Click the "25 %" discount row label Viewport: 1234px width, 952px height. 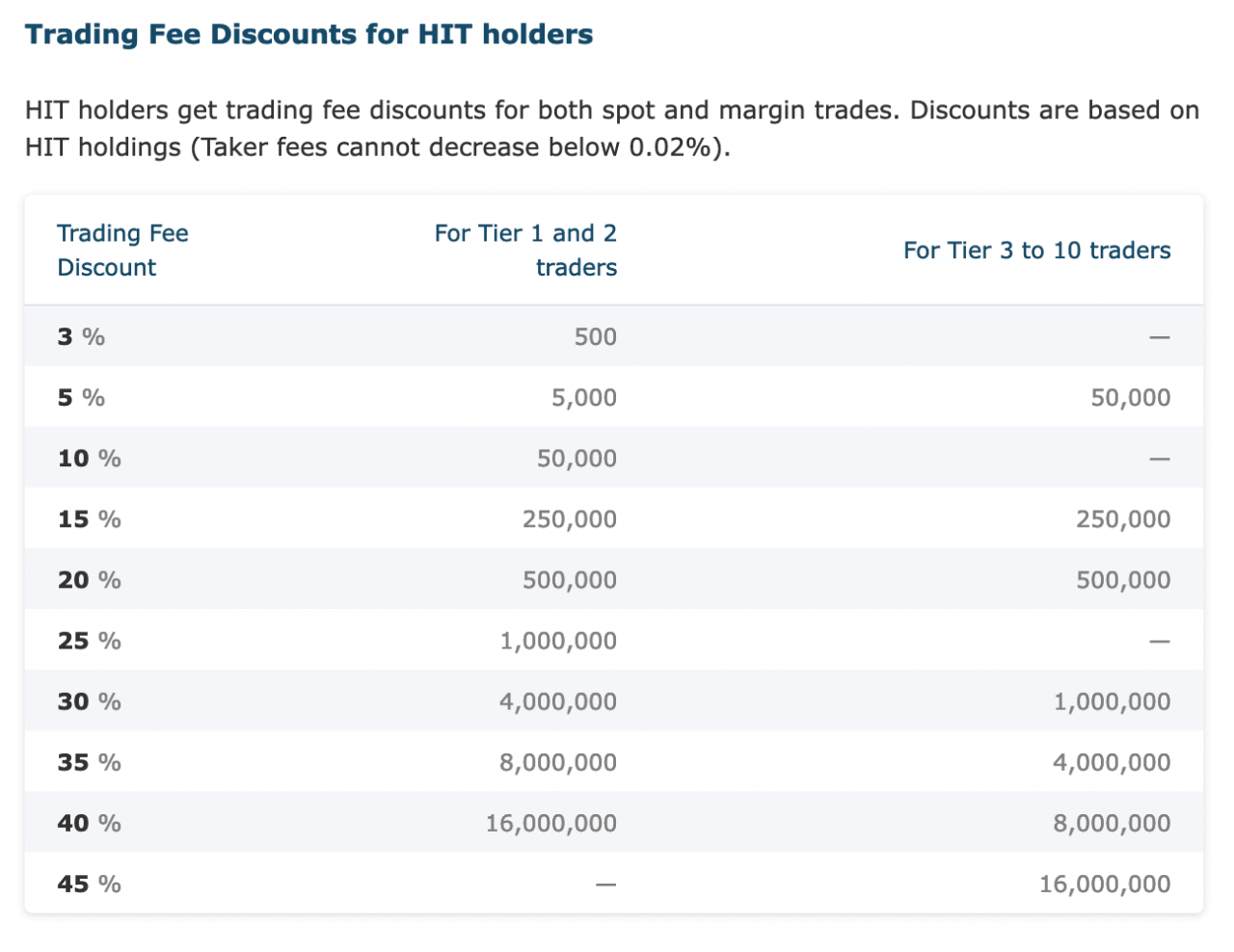89,640
